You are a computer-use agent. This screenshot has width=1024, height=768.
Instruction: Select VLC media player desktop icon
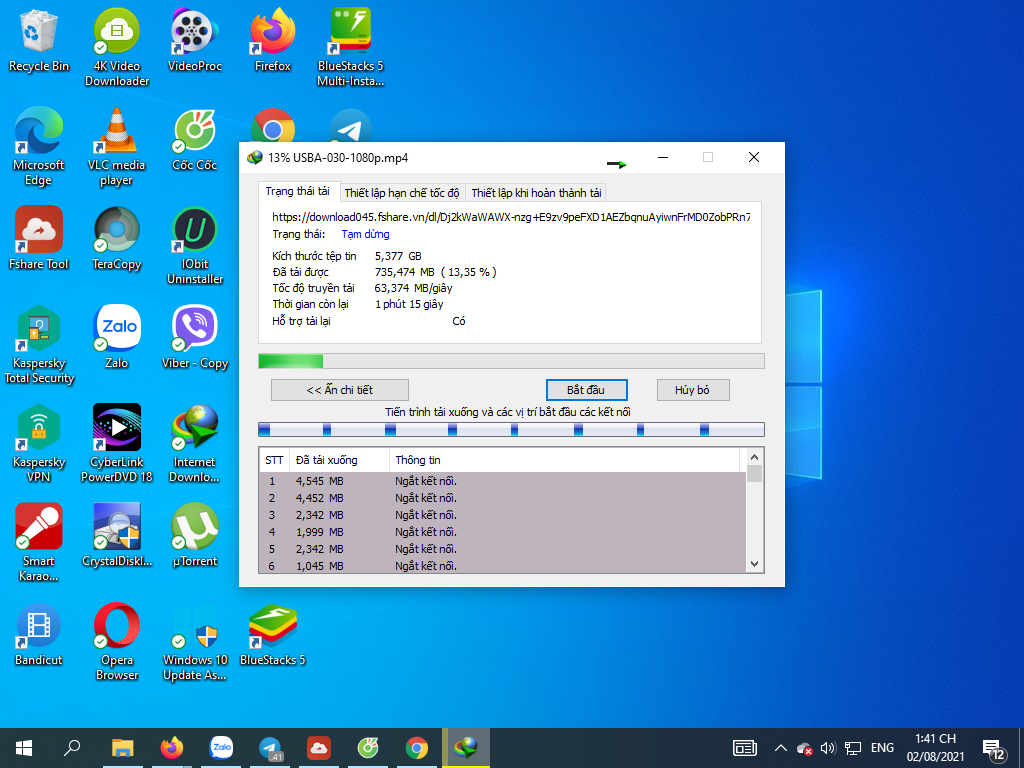point(117,146)
